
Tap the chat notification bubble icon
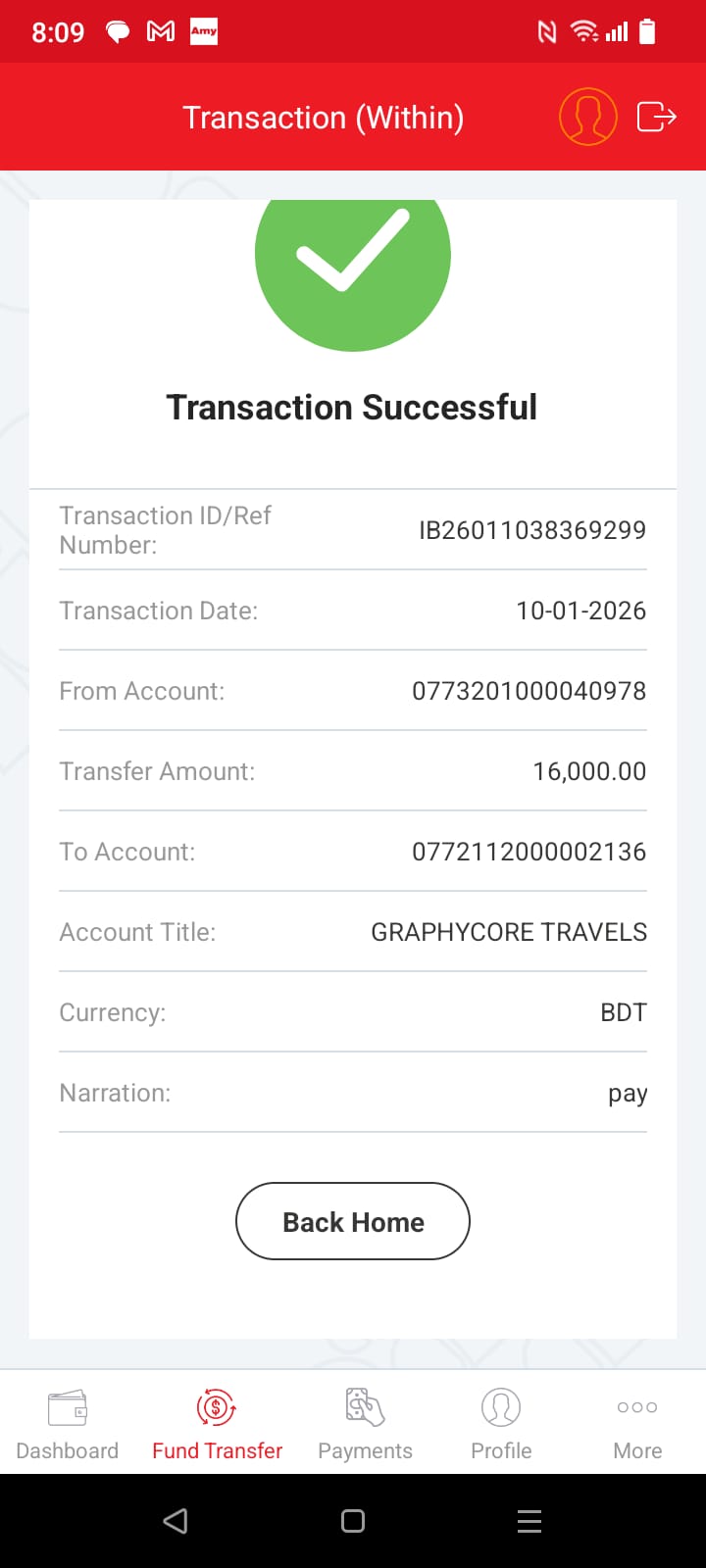[x=118, y=32]
